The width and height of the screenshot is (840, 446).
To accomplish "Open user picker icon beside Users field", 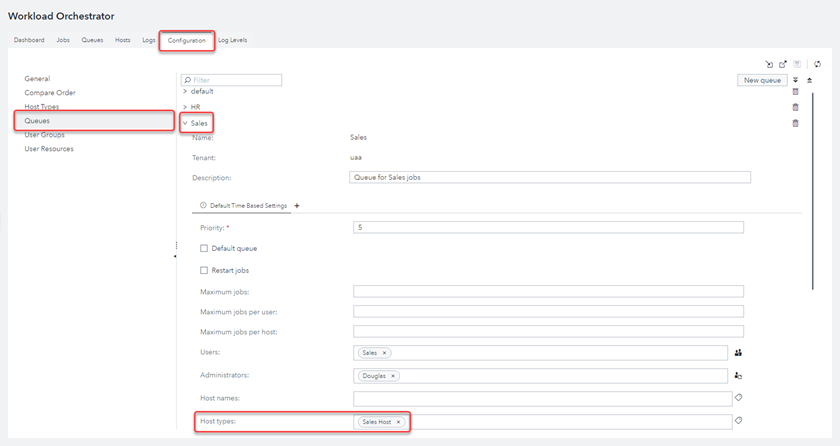I will pos(738,352).
